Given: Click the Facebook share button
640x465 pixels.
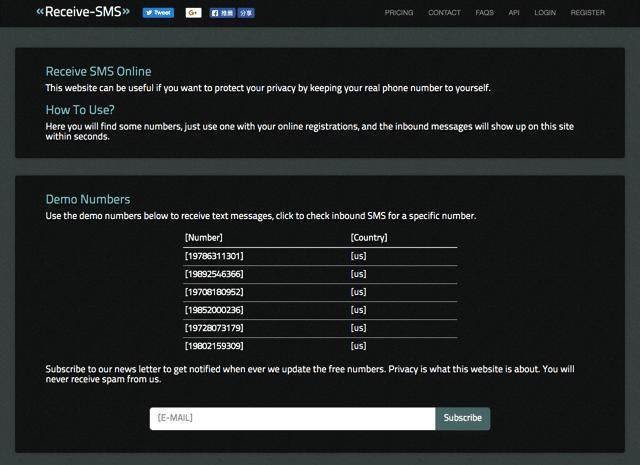Looking at the screenshot, I should (x=246, y=13).
